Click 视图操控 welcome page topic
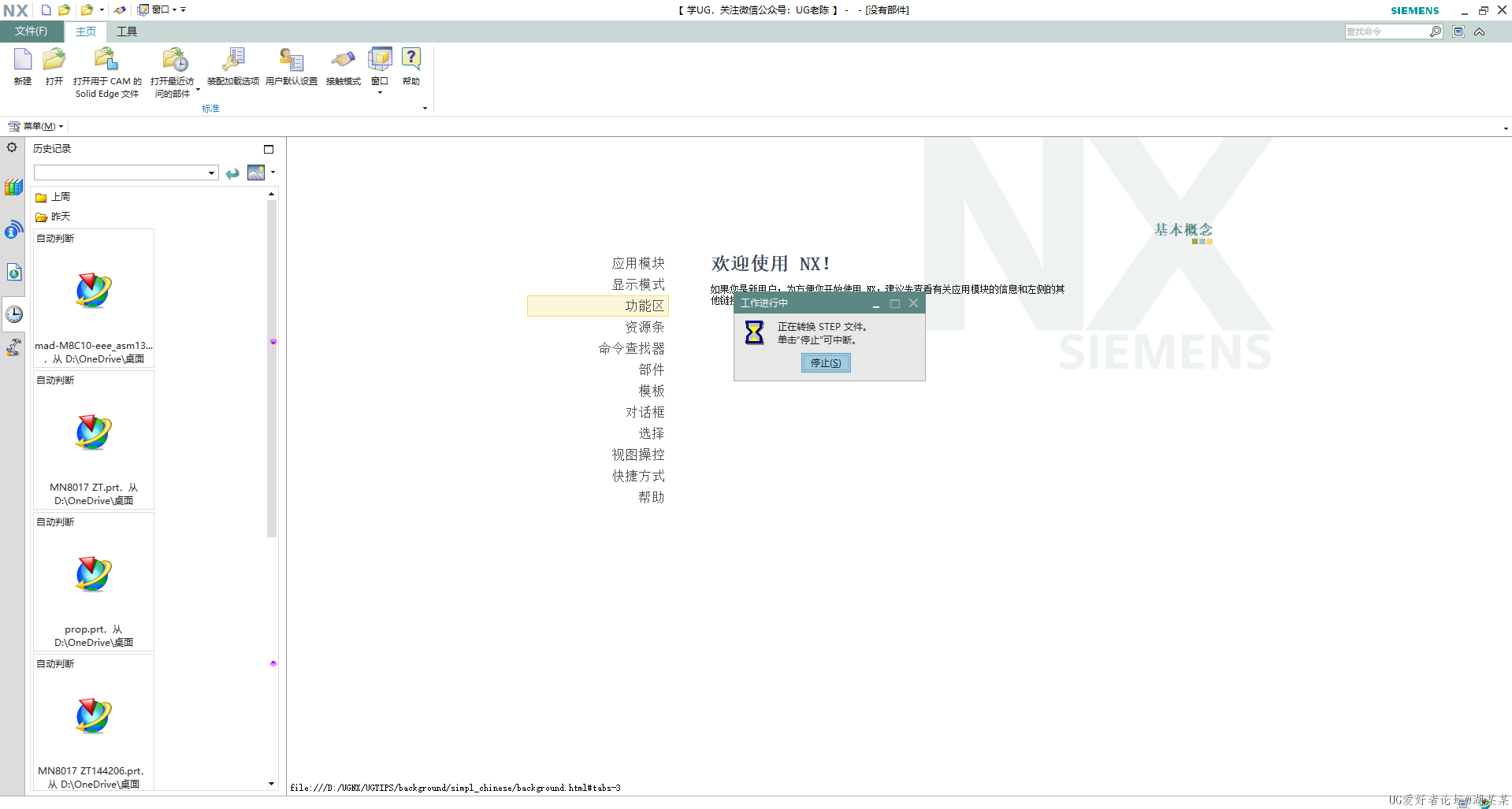 click(x=638, y=455)
